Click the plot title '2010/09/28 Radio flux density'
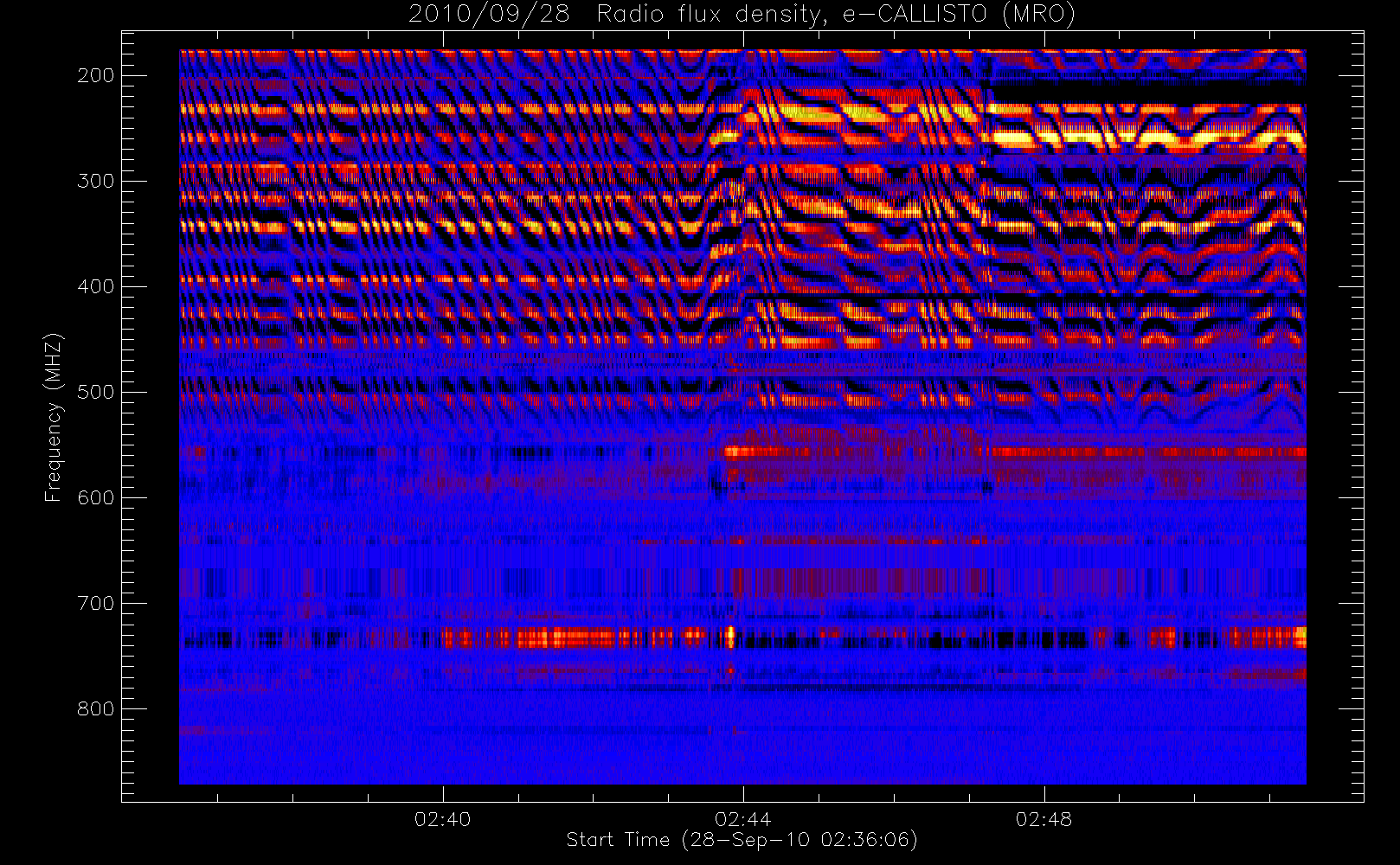Viewport: 1400px width, 865px height. click(742, 15)
